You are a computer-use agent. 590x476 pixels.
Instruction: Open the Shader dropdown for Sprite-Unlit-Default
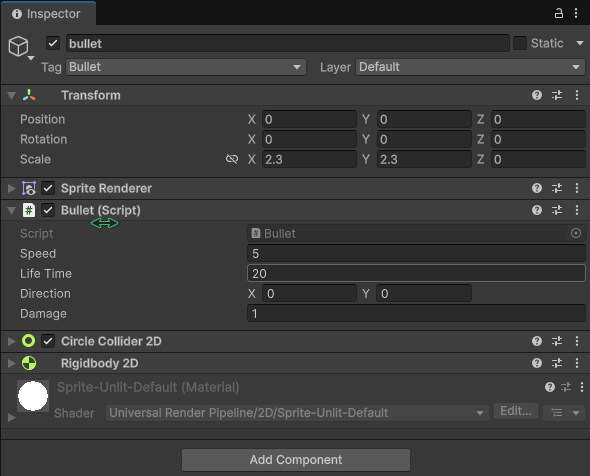click(x=297, y=413)
